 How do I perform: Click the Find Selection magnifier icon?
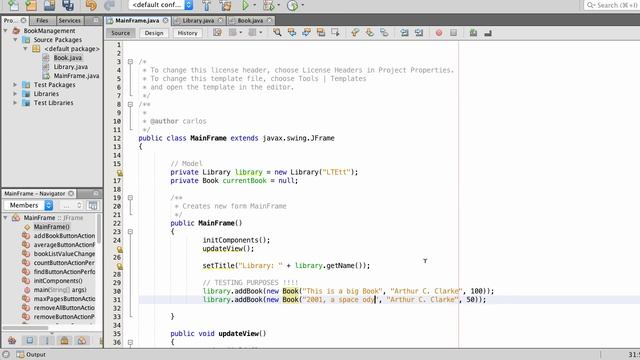[x=277, y=33]
